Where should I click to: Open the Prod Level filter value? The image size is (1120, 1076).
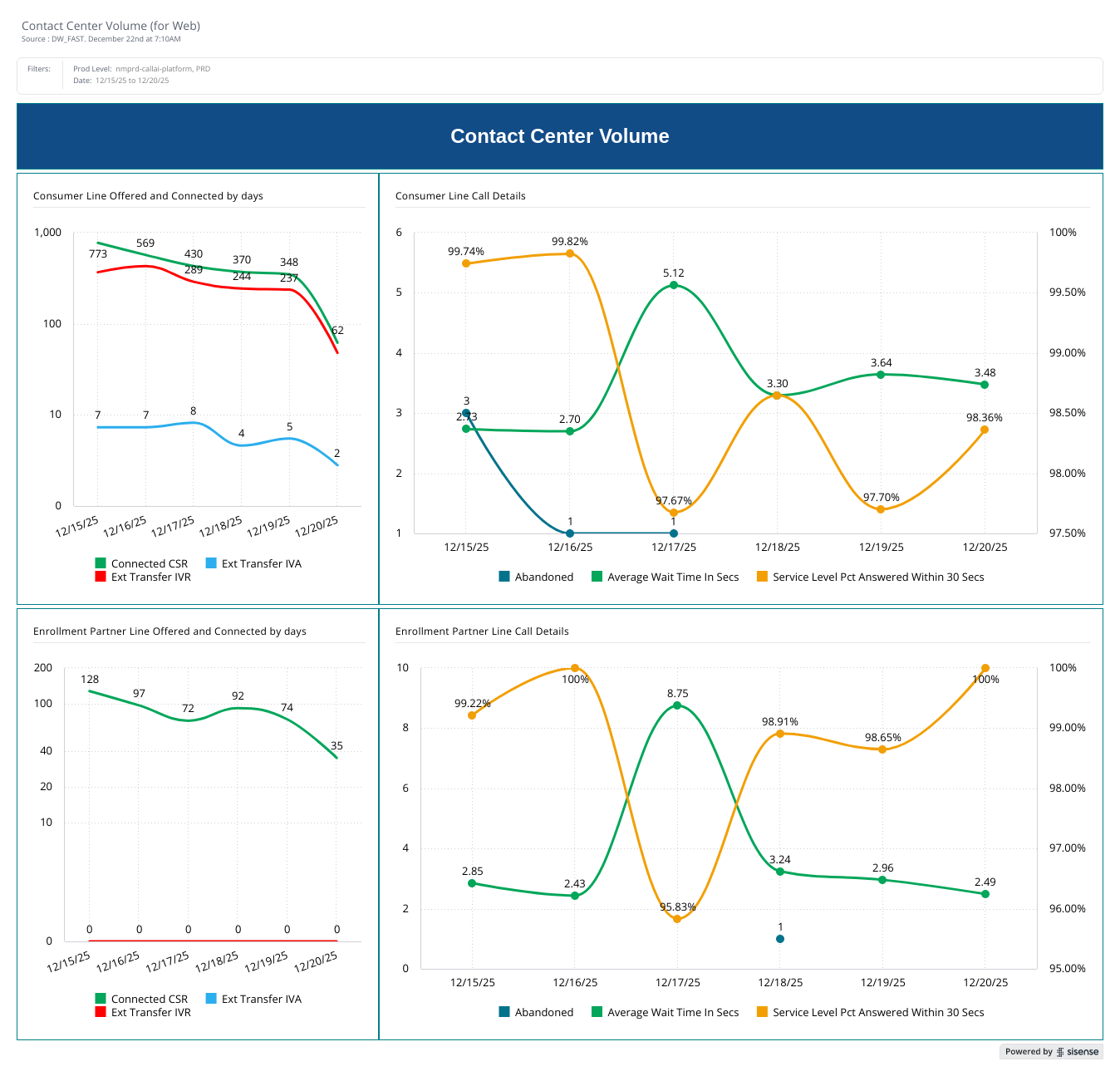coord(163,69)
